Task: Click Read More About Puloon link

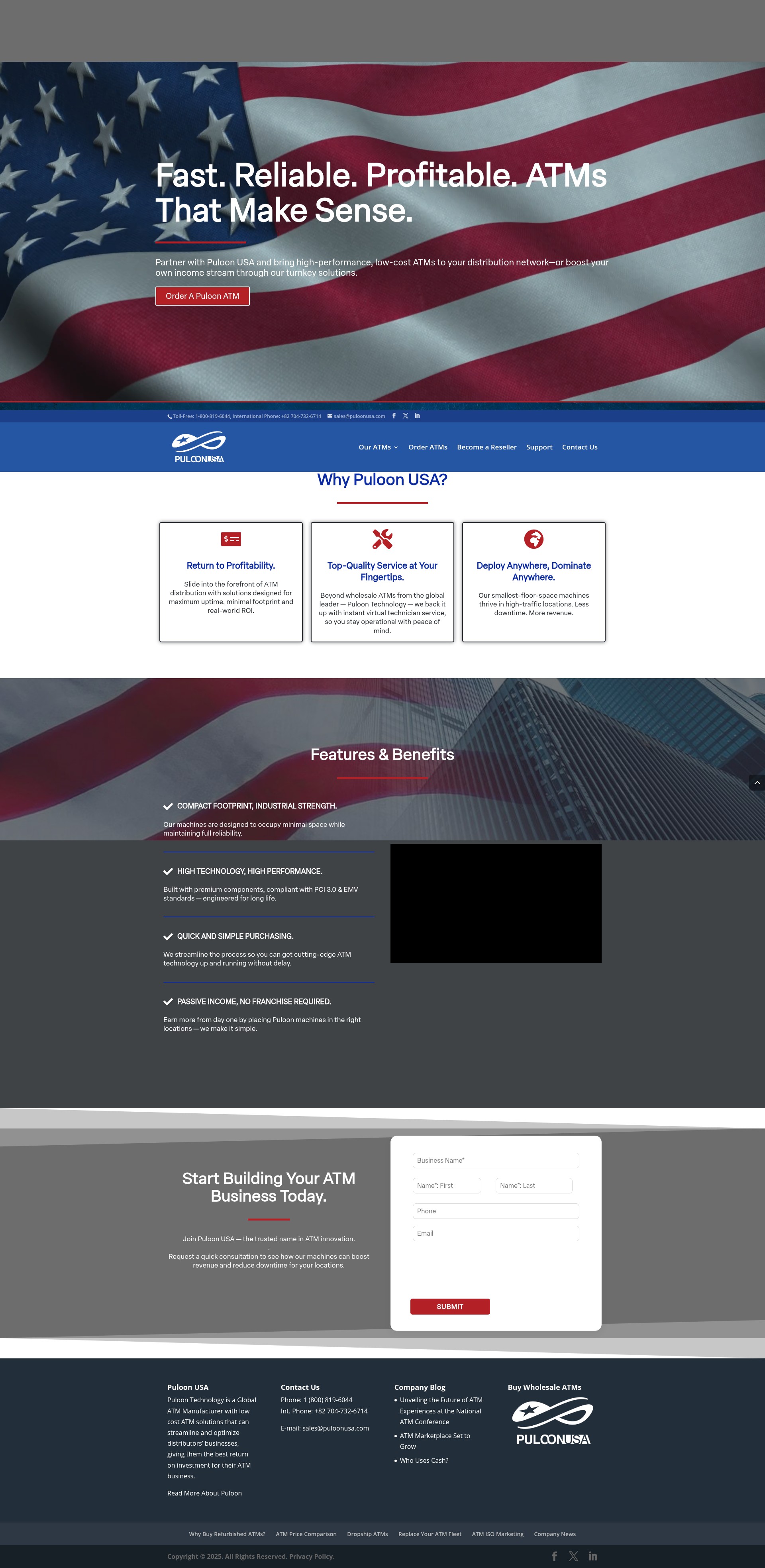Action: pos(204,1493)
